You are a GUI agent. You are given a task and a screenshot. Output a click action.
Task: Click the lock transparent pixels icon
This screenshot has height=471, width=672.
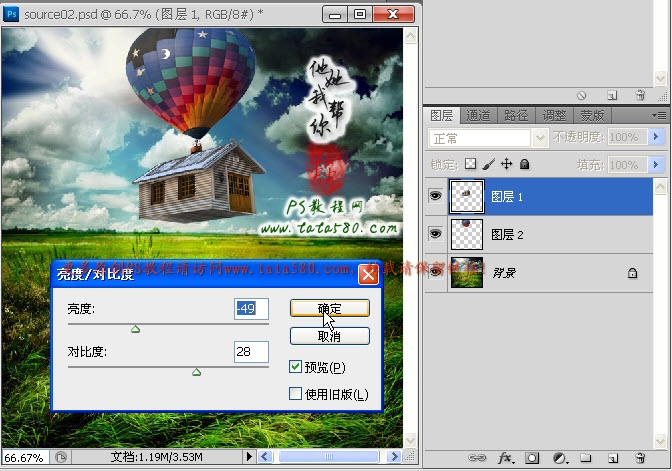tap(471, 164)
